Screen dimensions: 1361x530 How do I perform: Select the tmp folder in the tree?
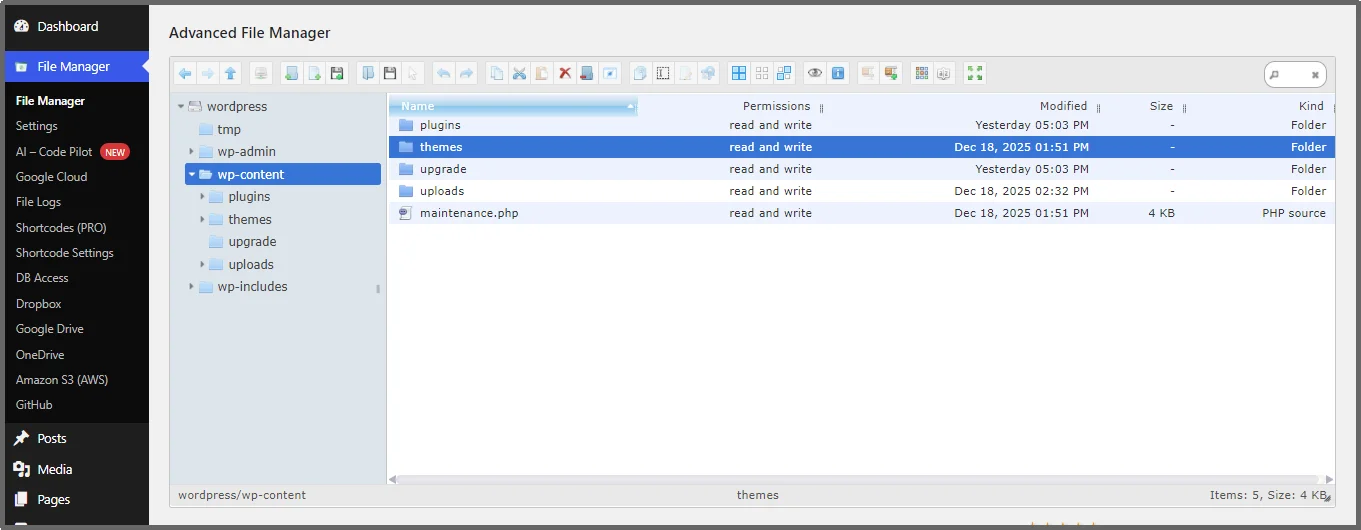[229, 129]
